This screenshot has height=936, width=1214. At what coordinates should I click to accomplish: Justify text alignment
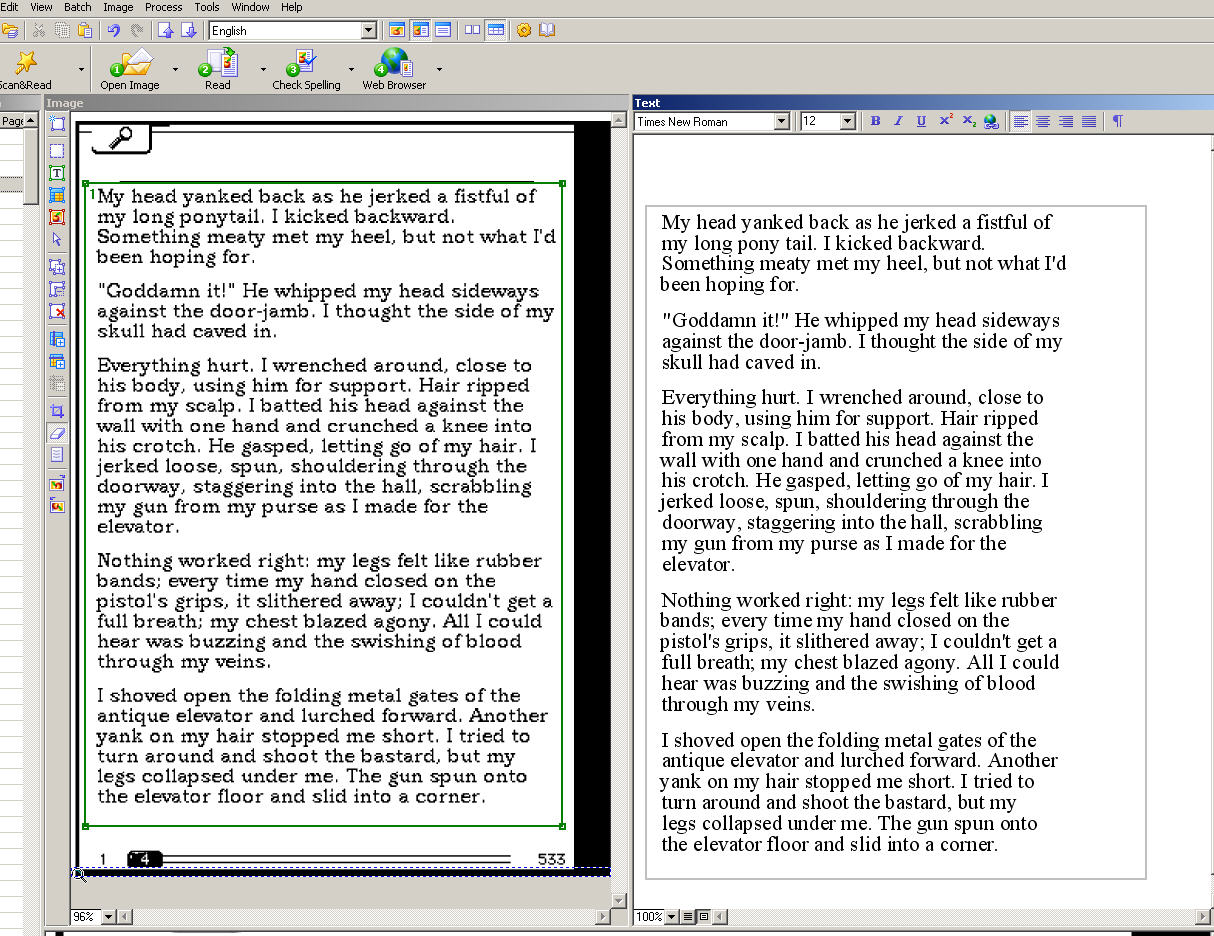click(1089, 121)
